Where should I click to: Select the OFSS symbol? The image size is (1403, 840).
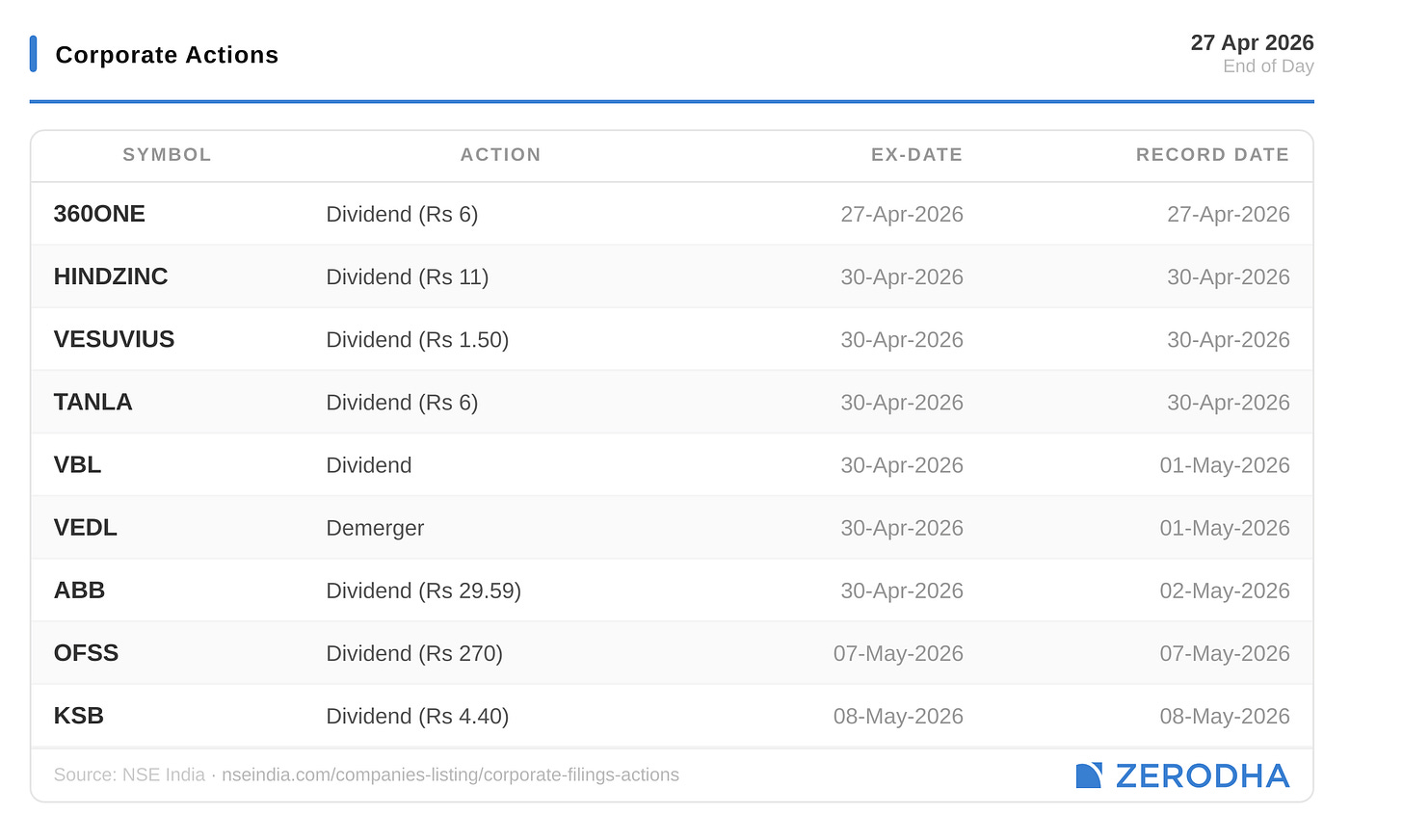click(86, 653)
